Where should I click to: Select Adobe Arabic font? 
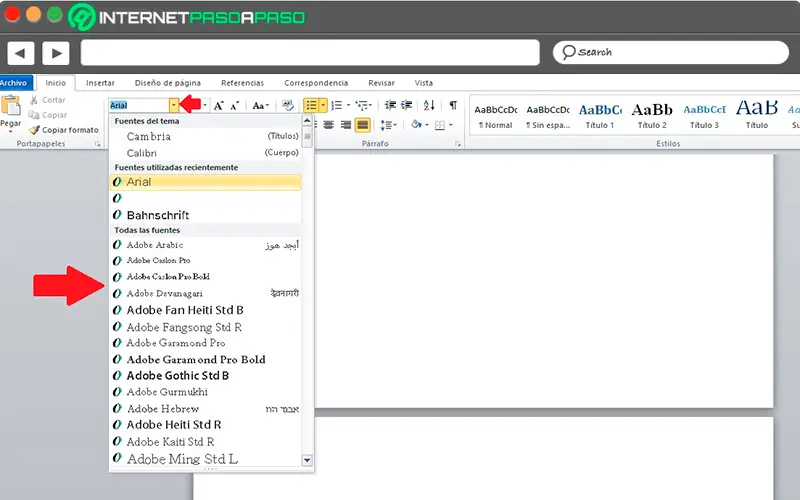click(x=206, y=245)
